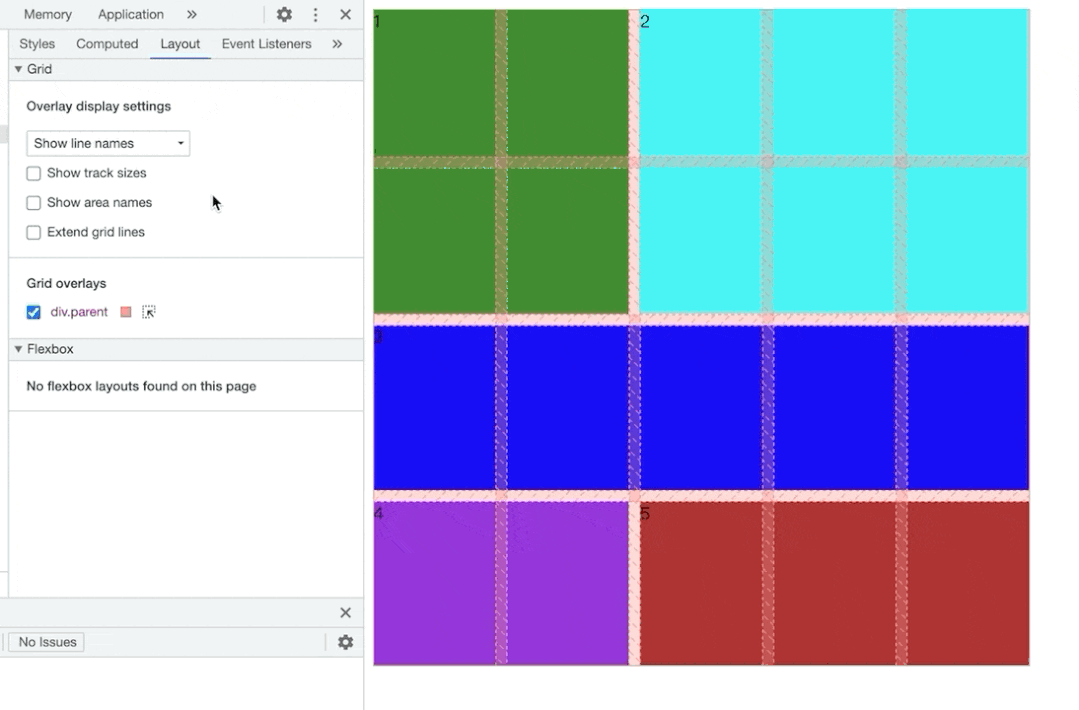The height and width of the screenshot is (710, 1079).
Task: Switch to the Application panel tab
Action: pos(131,14)
